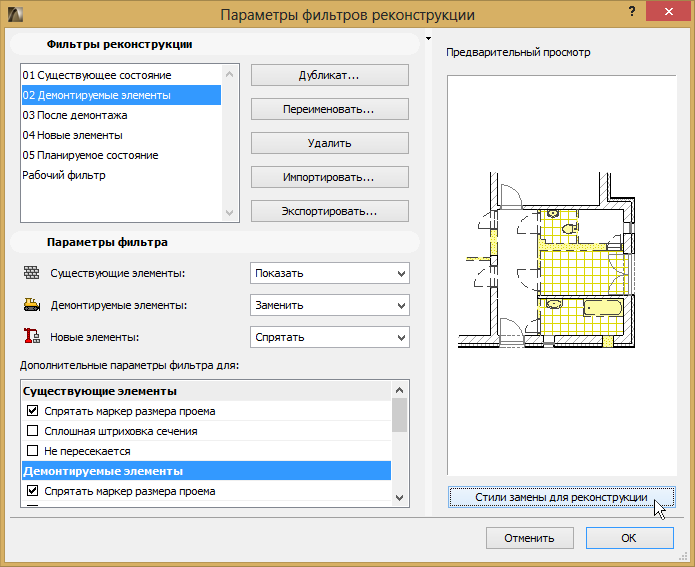The width and height of the screenshot is (695, 567).
Task: Click the Переименовать... button
Action: click(330, 109)
